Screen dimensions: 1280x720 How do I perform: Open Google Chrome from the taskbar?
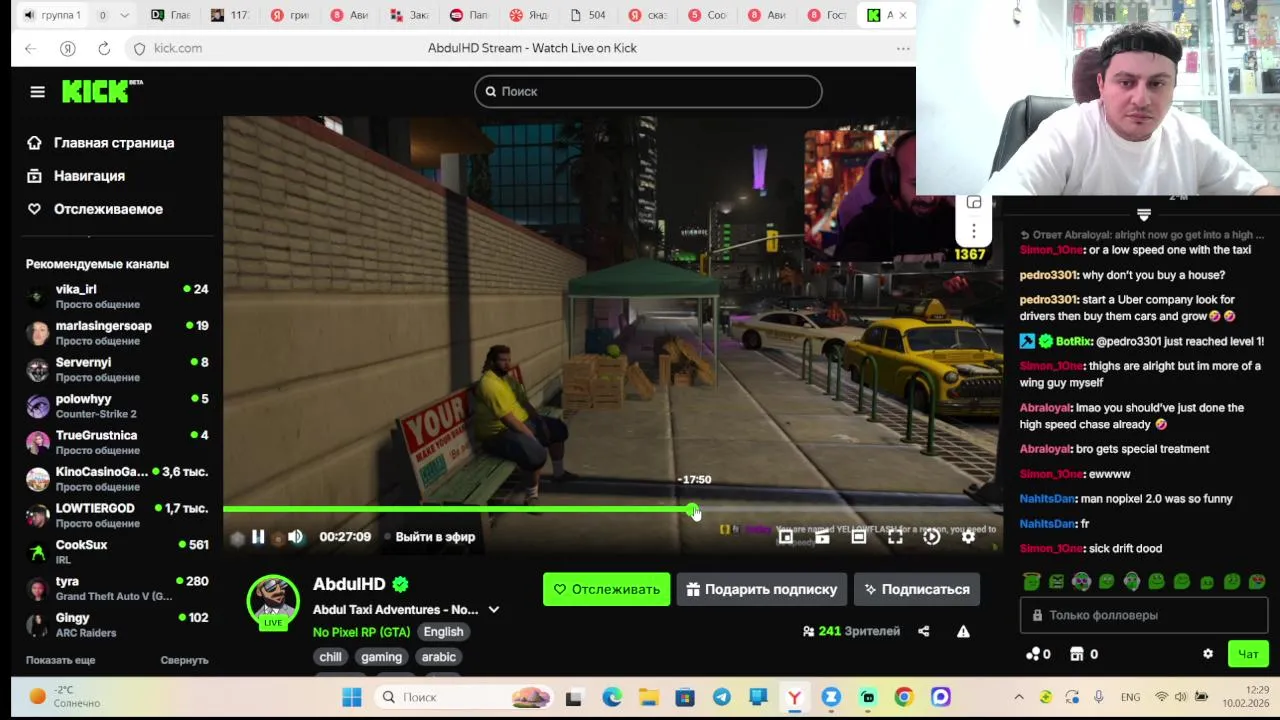pyautogui.click(x=904, y=697)
